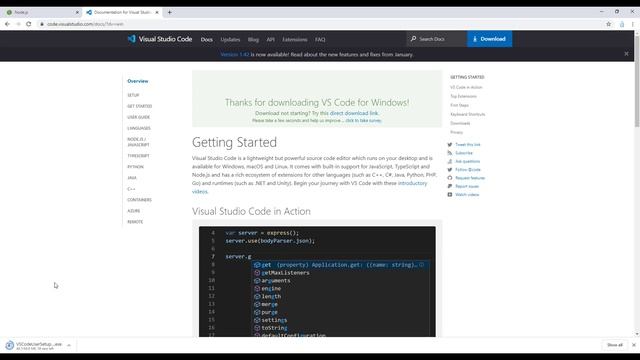
Task: Open a new browser tab with plus
Action: [x=170, y=12]
